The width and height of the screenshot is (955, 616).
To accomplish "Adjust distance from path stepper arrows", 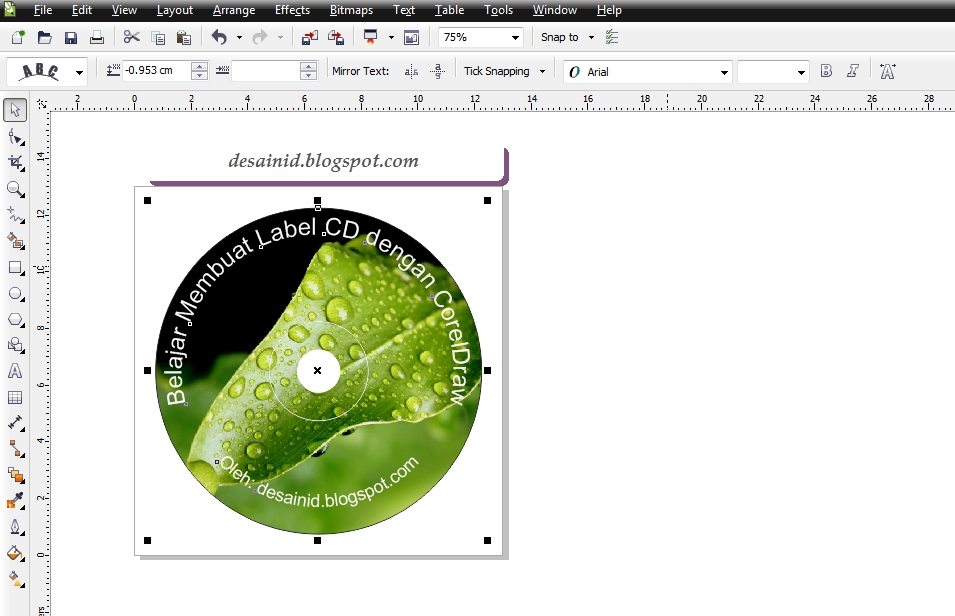I will (199, 71).
